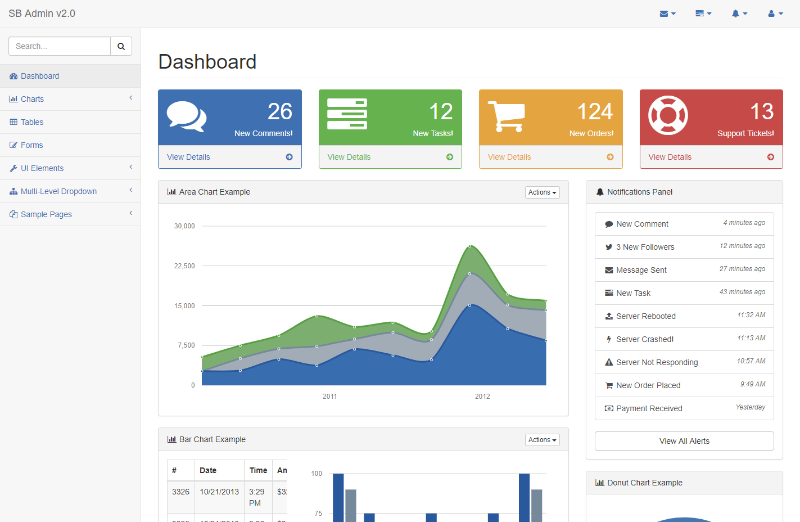The height and width of the screenshot is (522, 800).
Task: Click the comments speech bubbles icon
Action: point(186,116)
